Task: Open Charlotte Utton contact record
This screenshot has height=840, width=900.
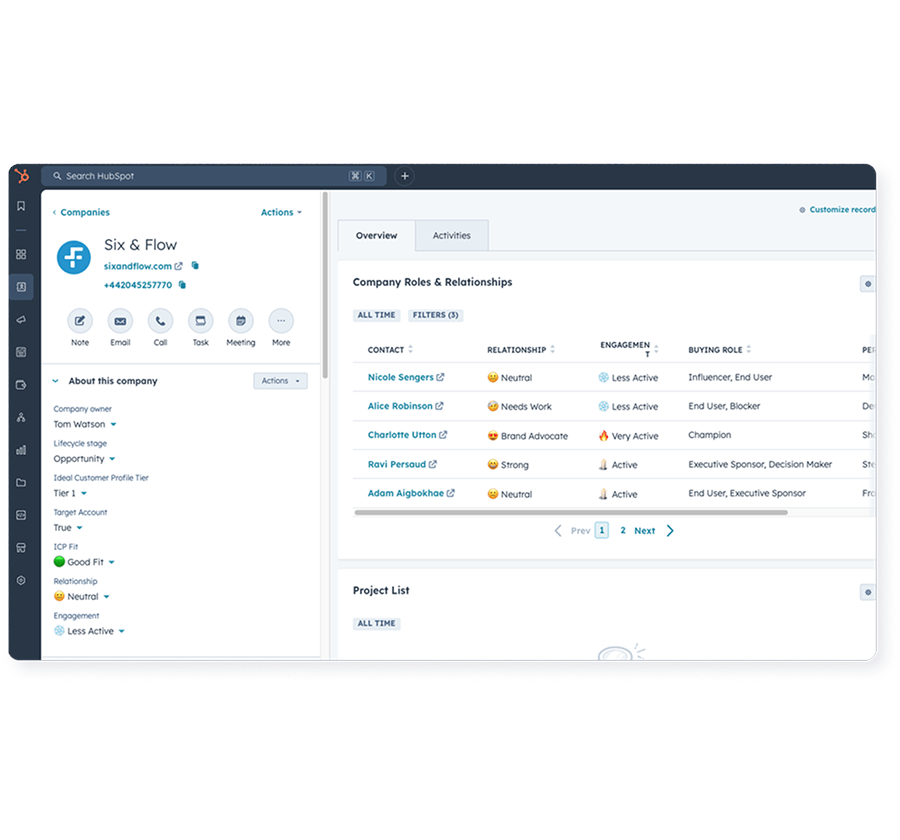Action: (402, 435)
